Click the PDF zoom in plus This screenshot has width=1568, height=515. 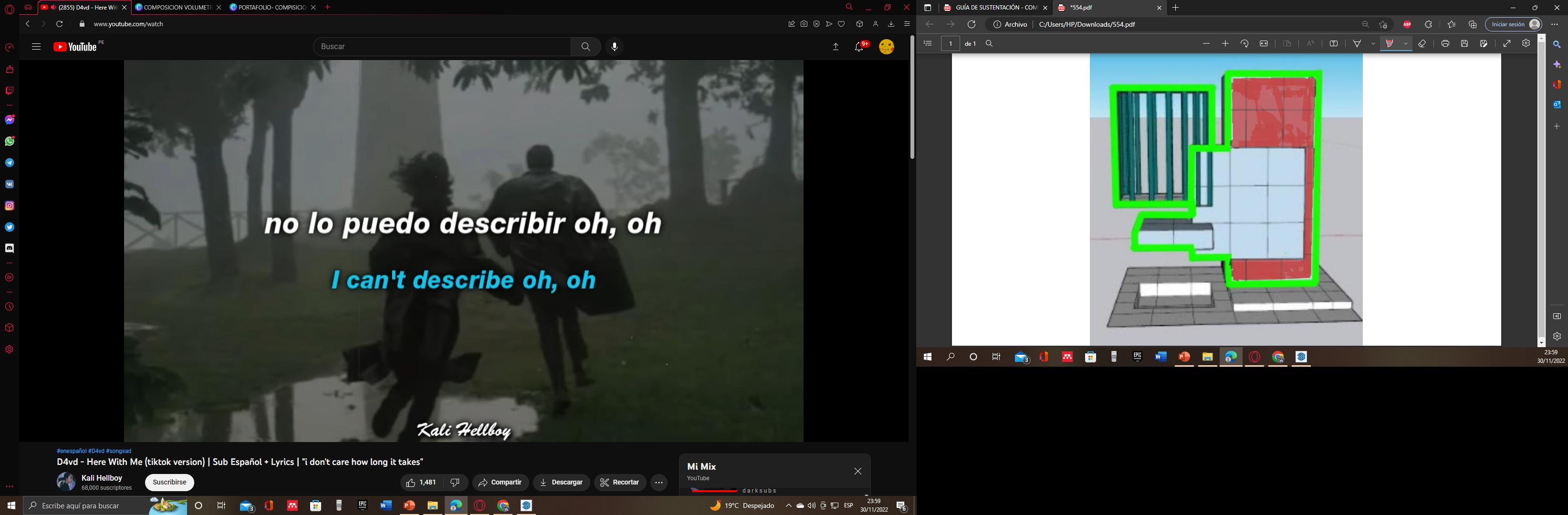(1225, 44)
